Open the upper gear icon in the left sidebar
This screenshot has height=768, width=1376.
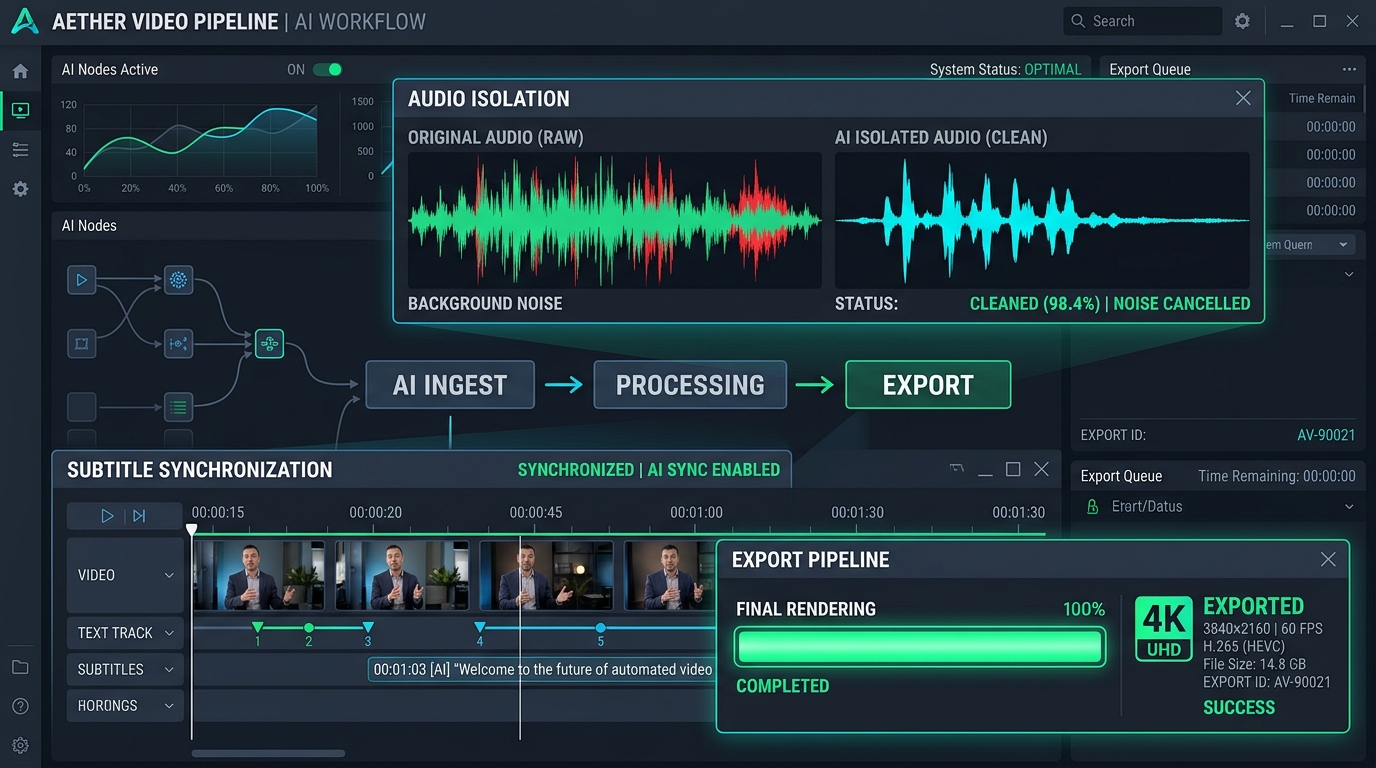coord(20,189)
